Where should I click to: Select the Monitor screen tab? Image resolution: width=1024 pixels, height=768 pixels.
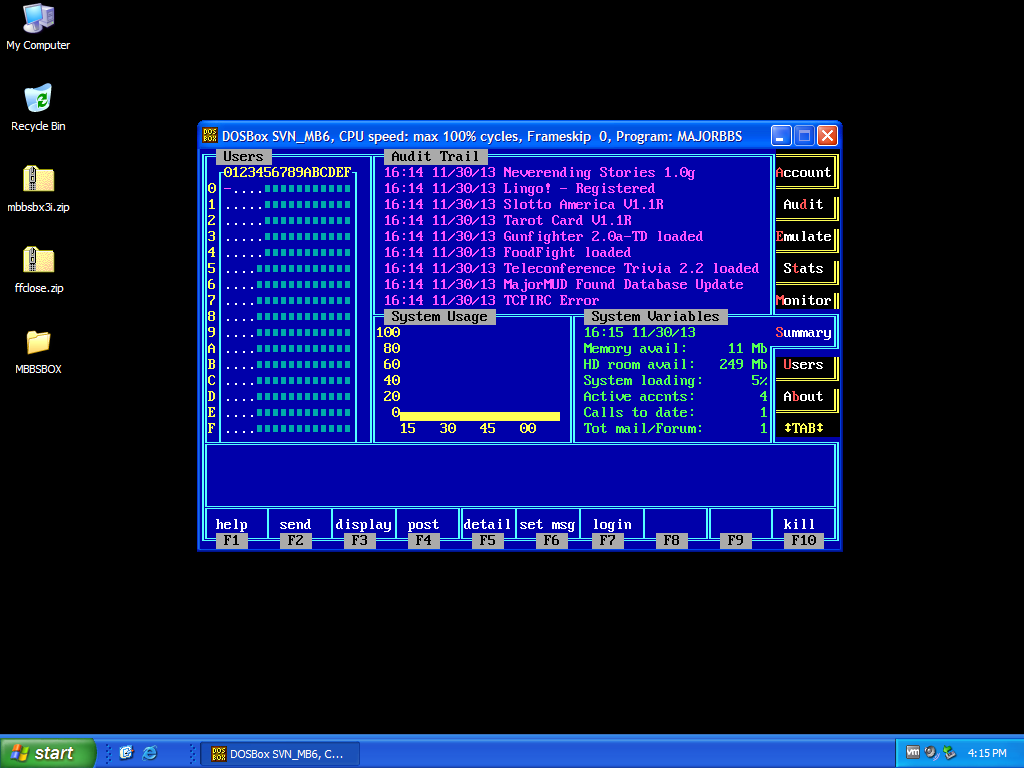804,301
